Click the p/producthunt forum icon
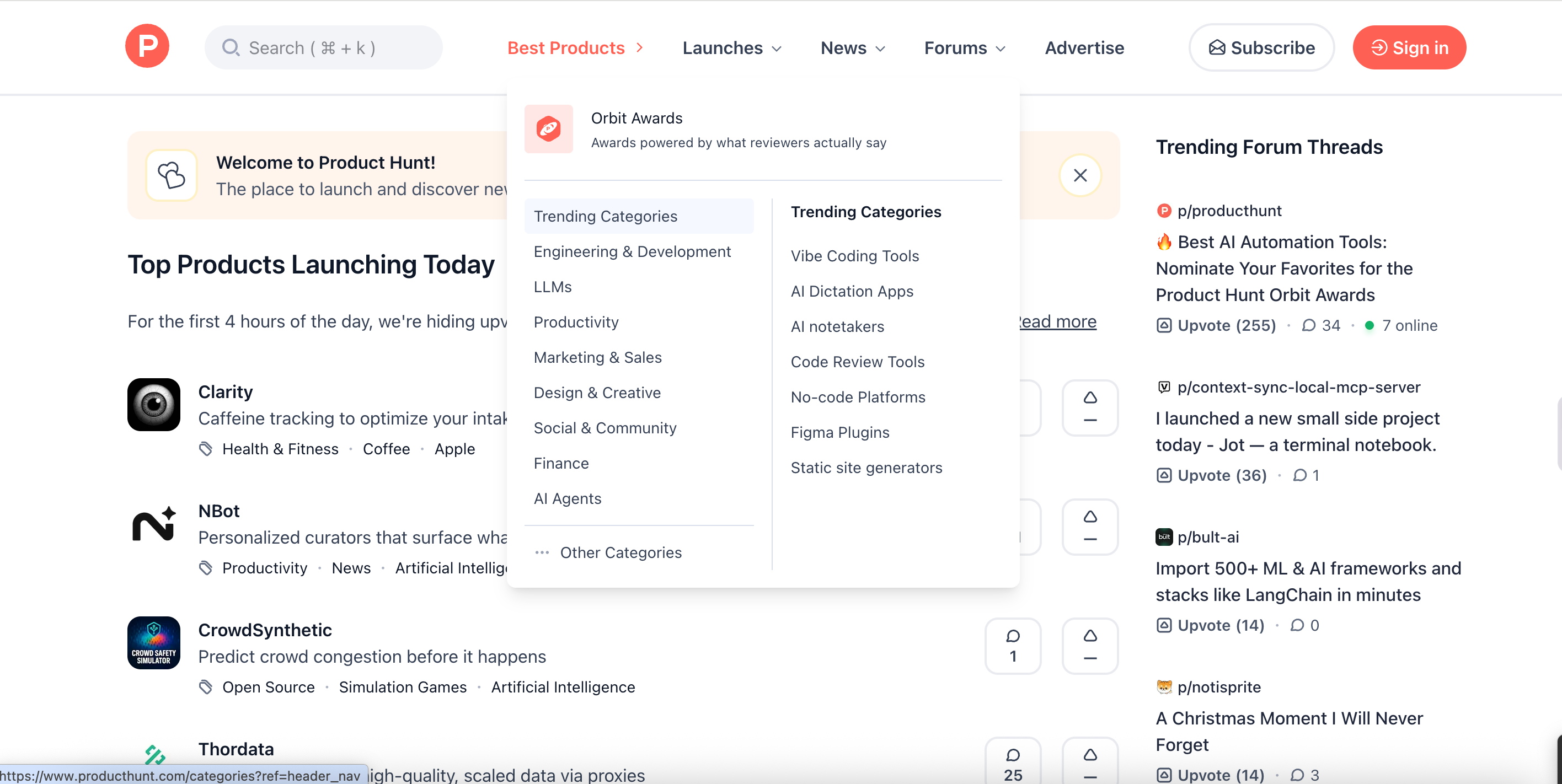 [1164, 211]
